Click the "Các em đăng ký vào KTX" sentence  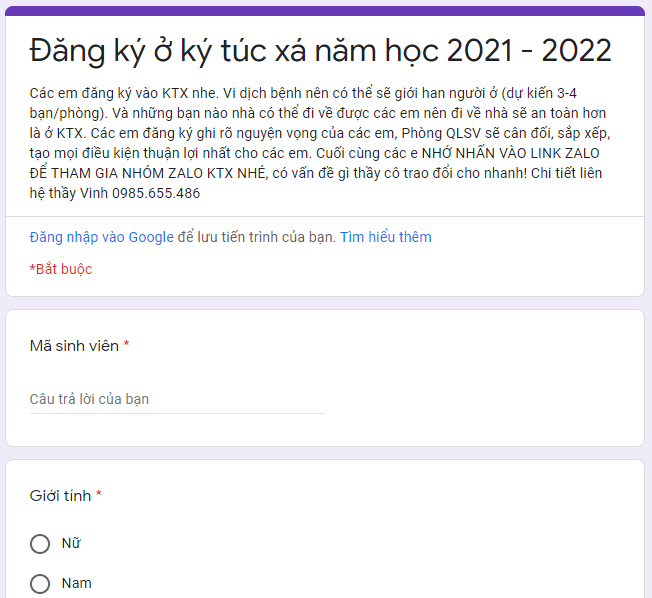pyautogui.click(x=110, y=93)
